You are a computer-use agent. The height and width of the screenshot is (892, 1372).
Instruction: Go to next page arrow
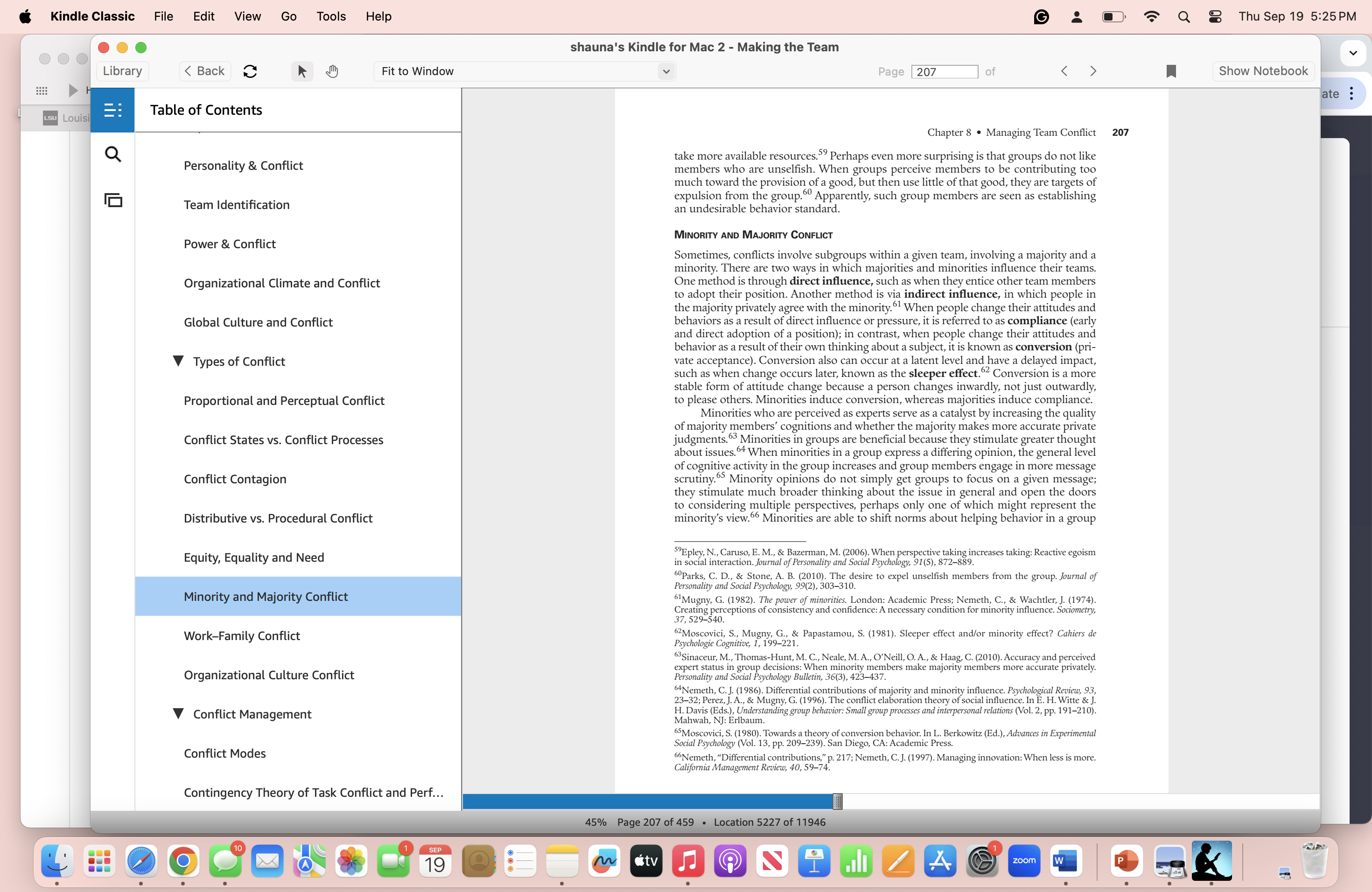1093,71
